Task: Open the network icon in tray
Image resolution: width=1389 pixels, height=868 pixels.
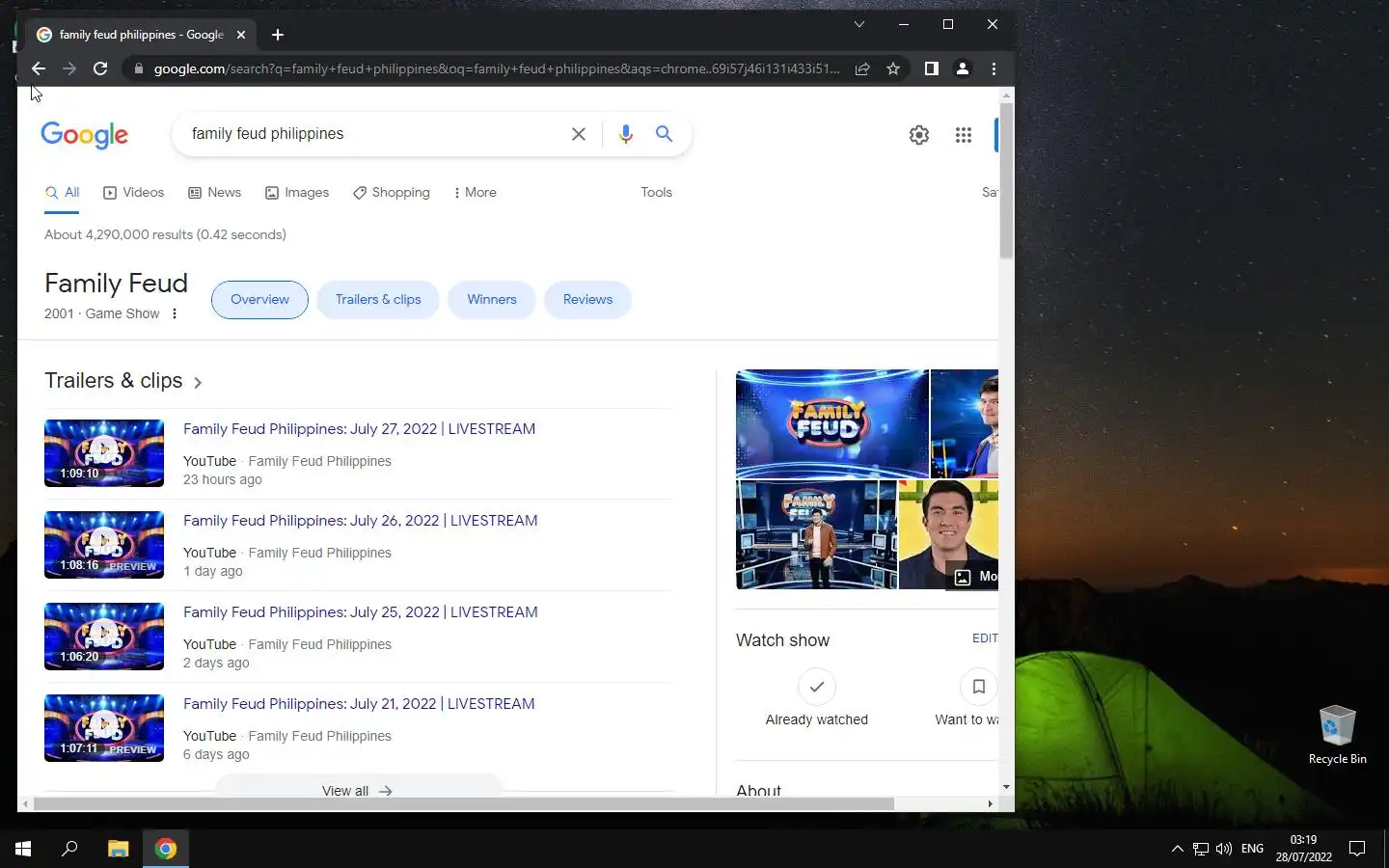Action: (x=1201, y=849)
